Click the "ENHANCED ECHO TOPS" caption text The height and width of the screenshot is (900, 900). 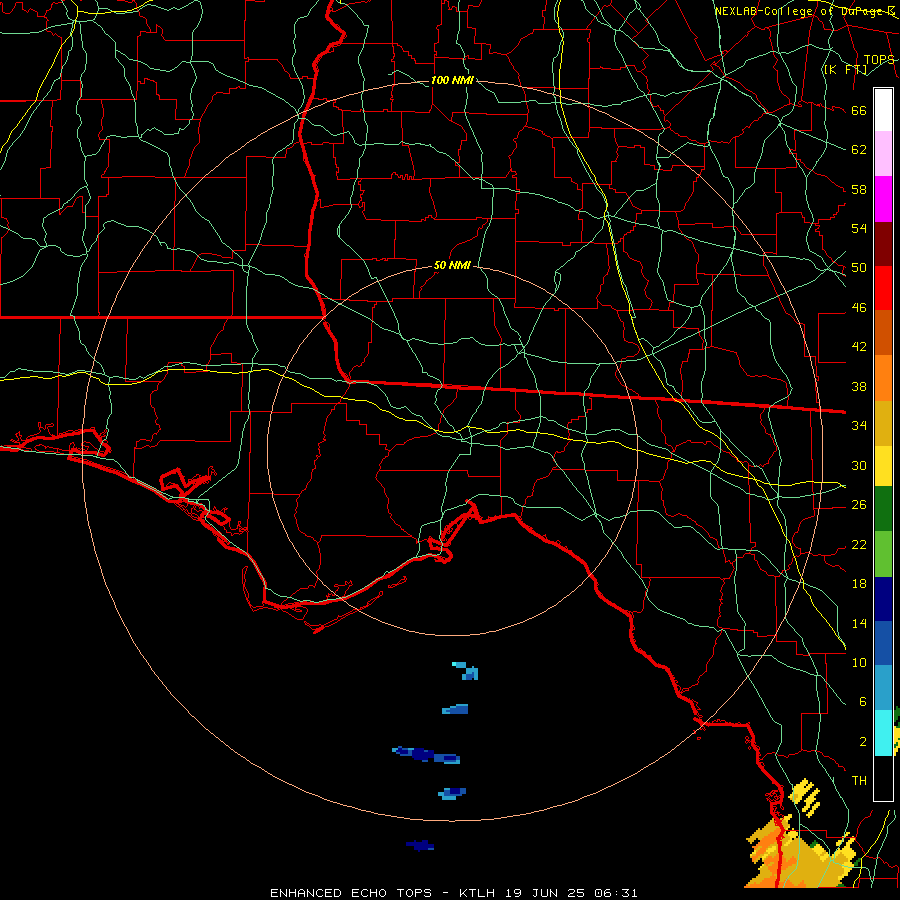(x=351, y=893)
